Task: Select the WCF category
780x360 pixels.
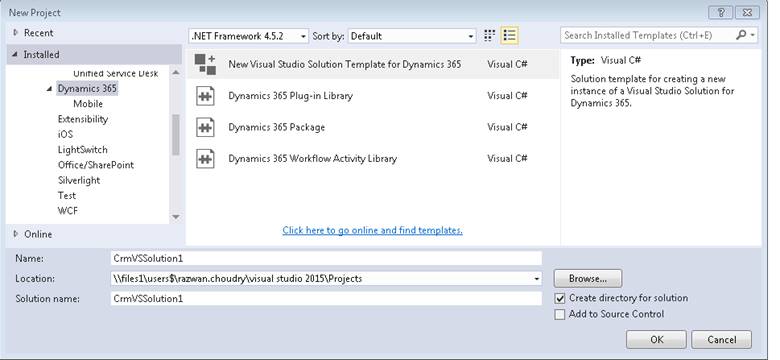Action: pyautogui.click(x=68, y=211)
